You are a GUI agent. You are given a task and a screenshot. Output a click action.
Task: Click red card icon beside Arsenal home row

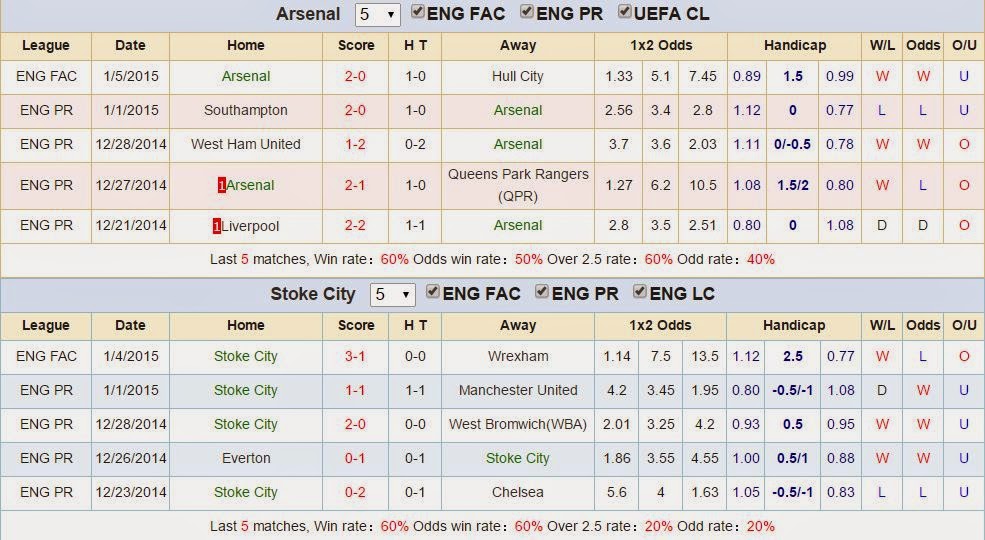pyautogui.click(x=222, y=185)
